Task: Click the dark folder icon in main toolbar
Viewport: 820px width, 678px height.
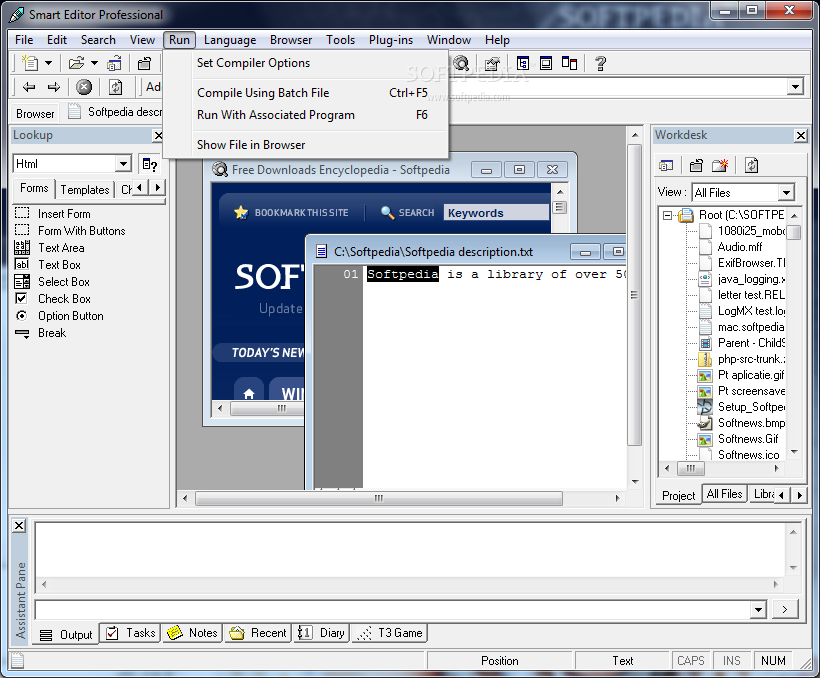Action: point(144,63)
